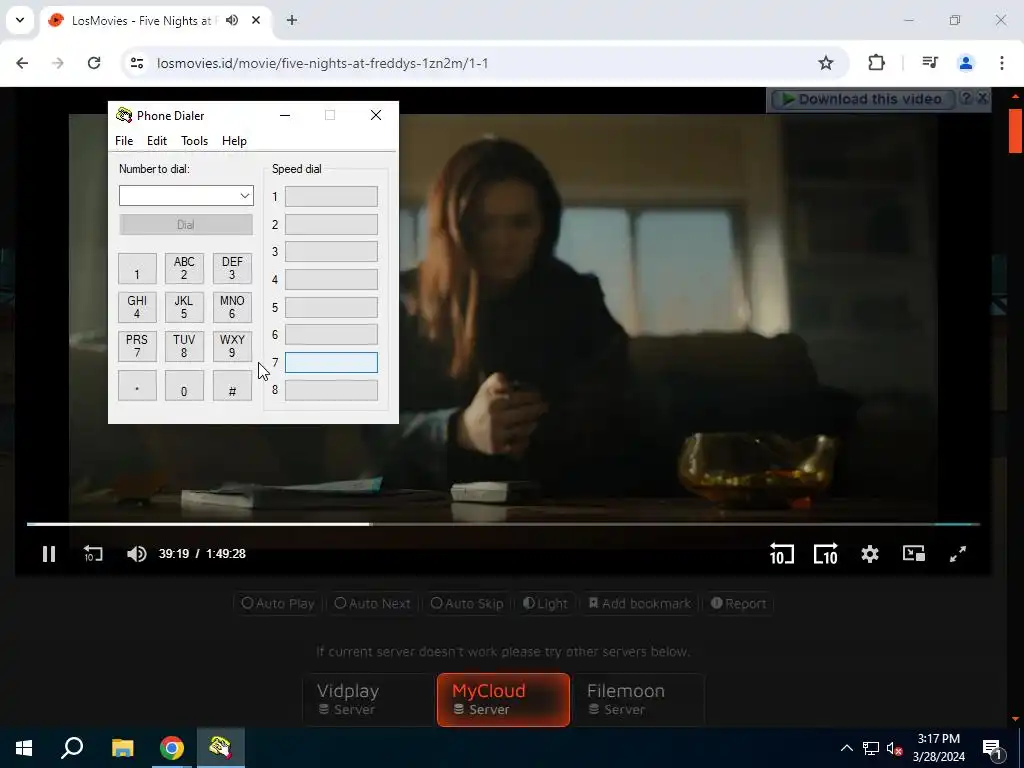Click speed dial slot 3
Screen dimensions: 1024x768
[x=331, y=251]
